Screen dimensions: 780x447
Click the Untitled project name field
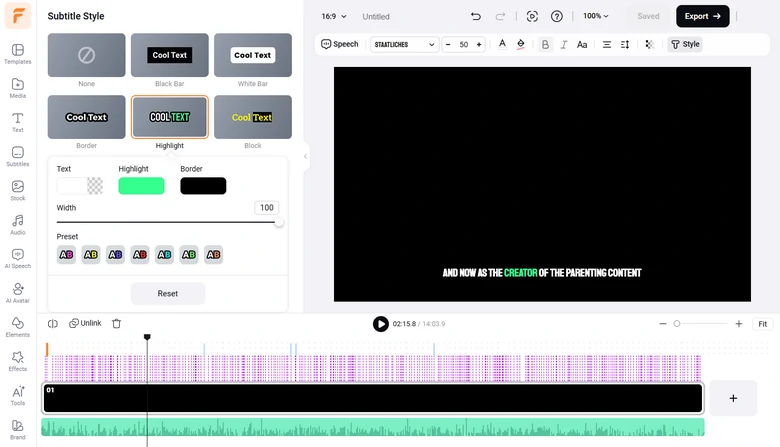tap(376, 16)
